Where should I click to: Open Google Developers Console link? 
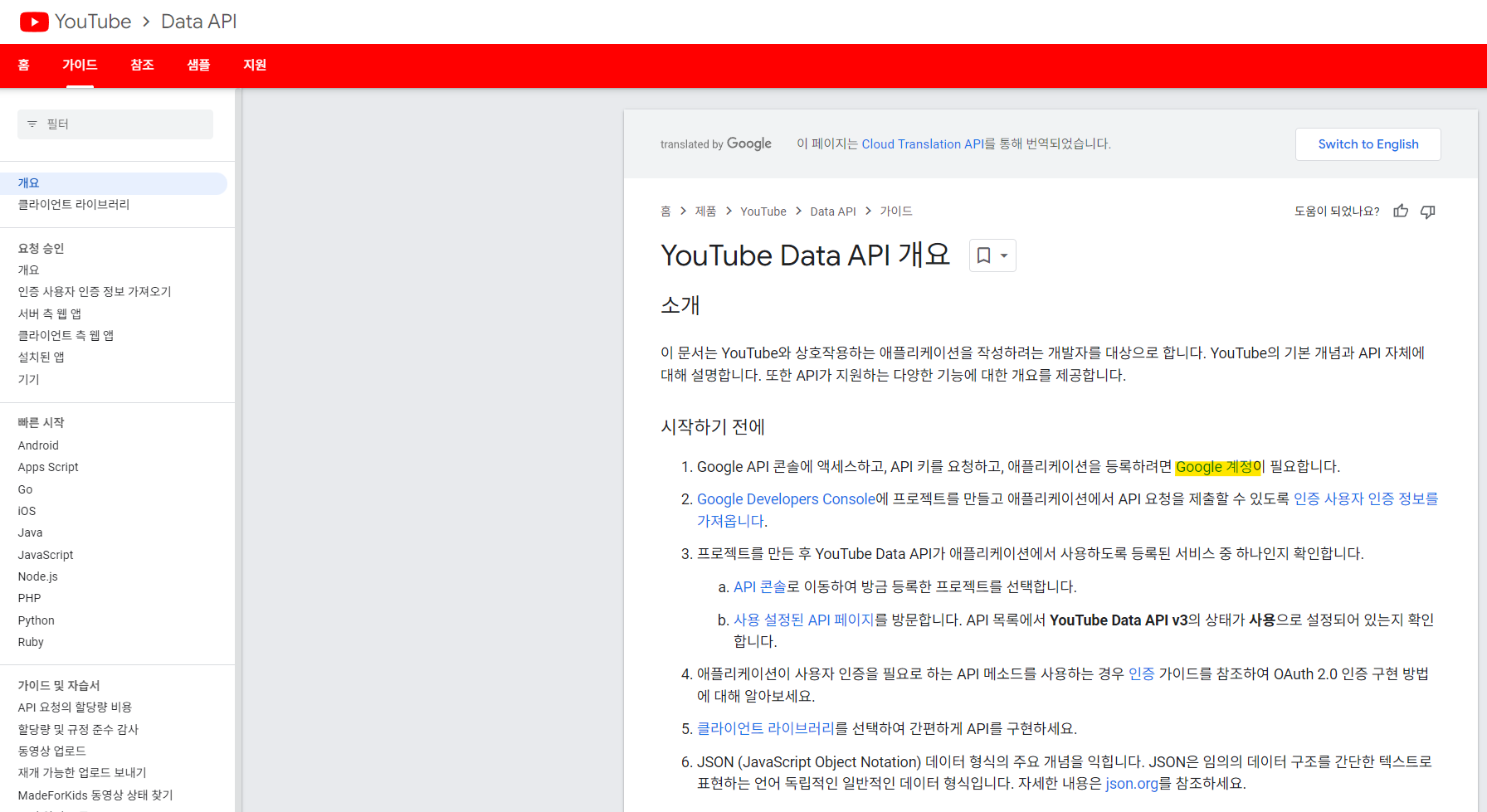[x=786, y=499]
